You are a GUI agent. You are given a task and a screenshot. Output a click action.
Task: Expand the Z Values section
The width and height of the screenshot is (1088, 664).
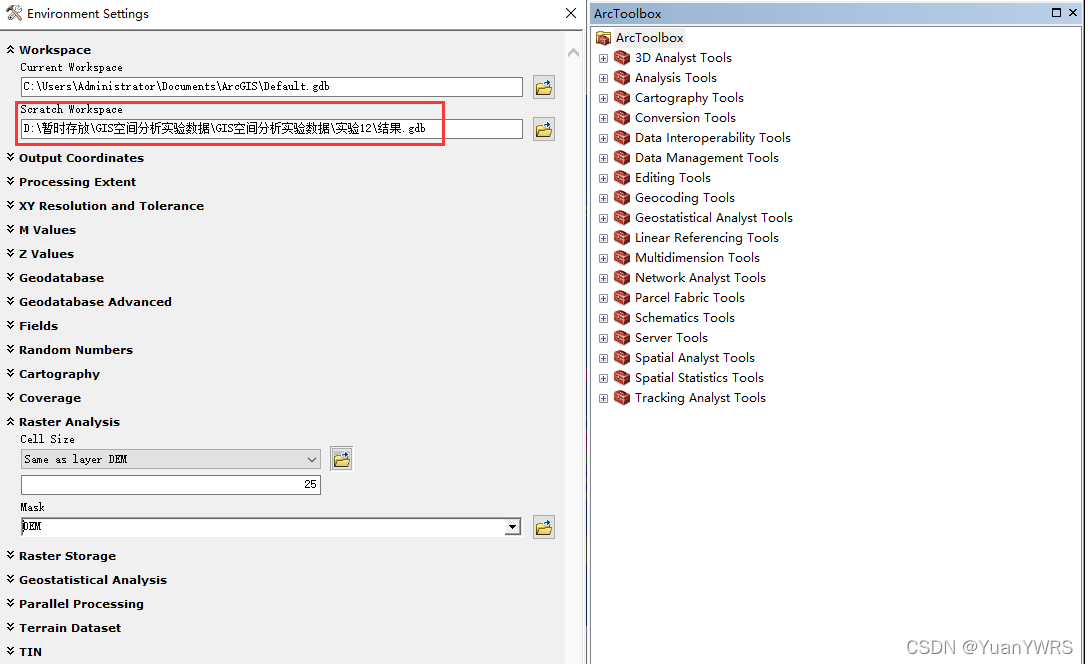click(10, 253)
